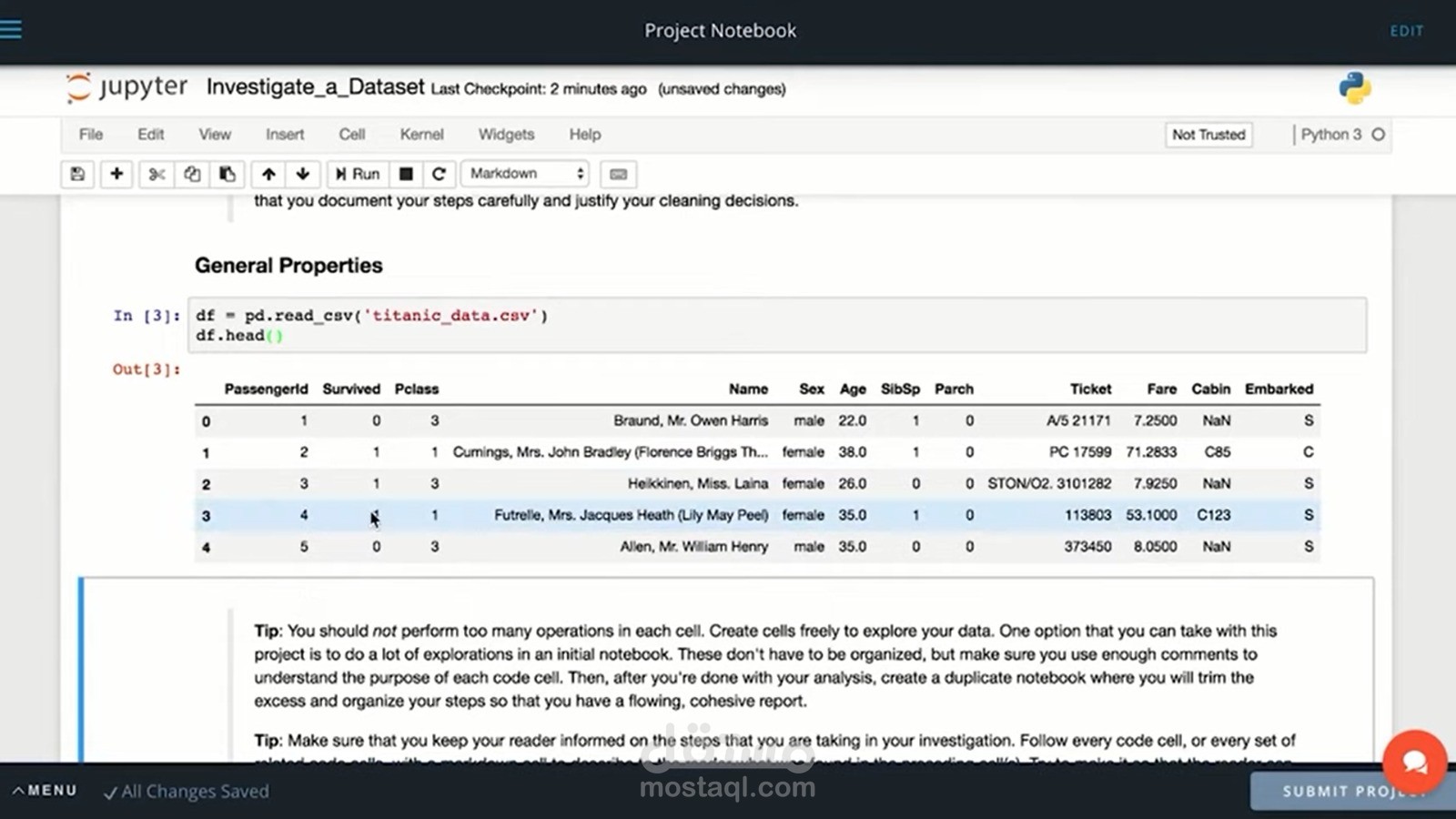Copy the selected cell using copy icon
Screen dimensions: 1456x819
point(192,174)
